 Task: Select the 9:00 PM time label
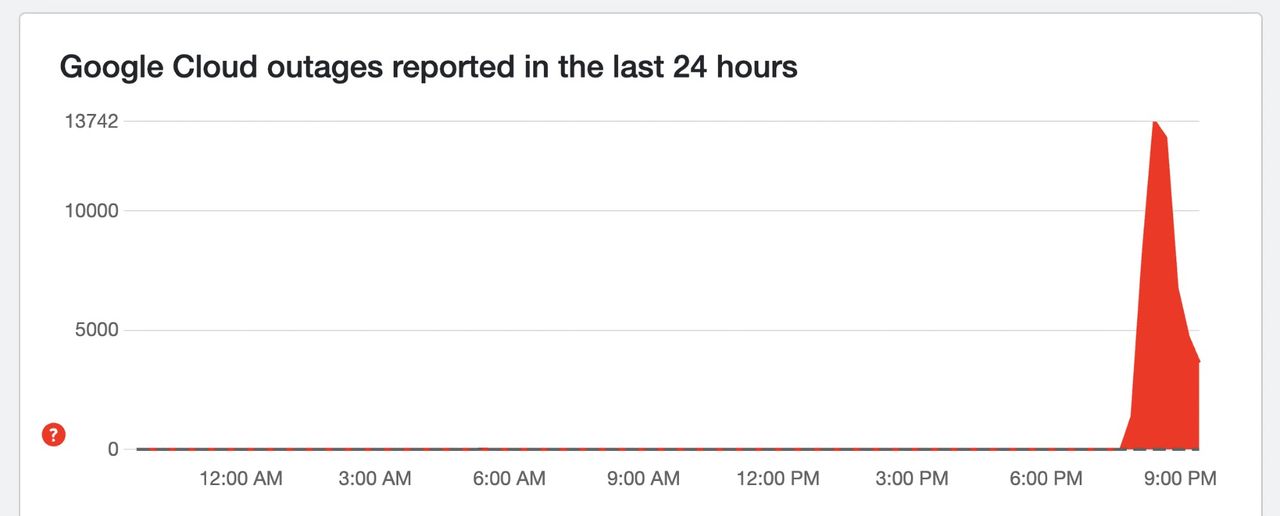pos(1180,479)
